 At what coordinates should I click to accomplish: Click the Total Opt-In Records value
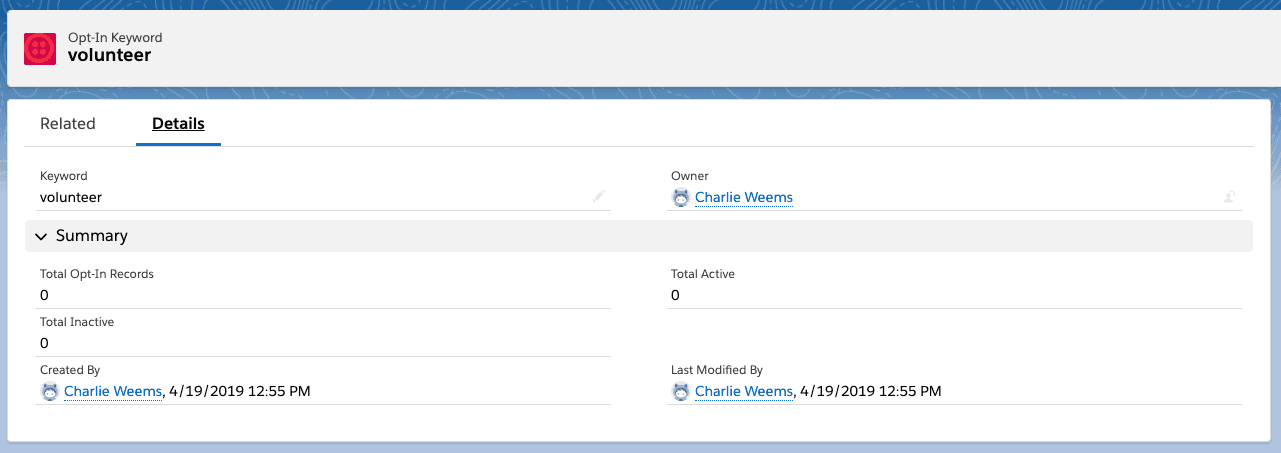(x=44, y=295)
